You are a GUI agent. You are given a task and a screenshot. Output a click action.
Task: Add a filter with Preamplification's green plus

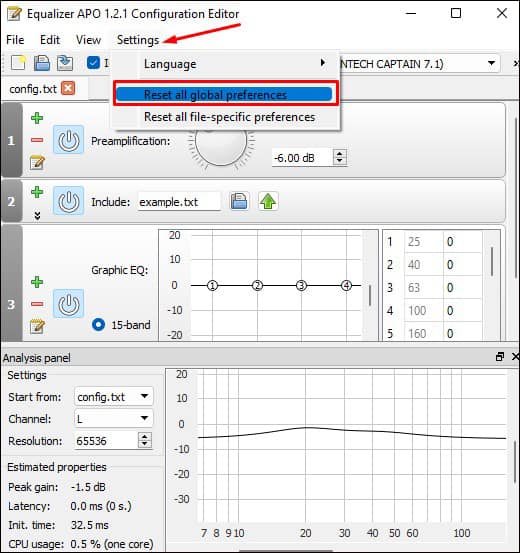click(x=37, y=118)
